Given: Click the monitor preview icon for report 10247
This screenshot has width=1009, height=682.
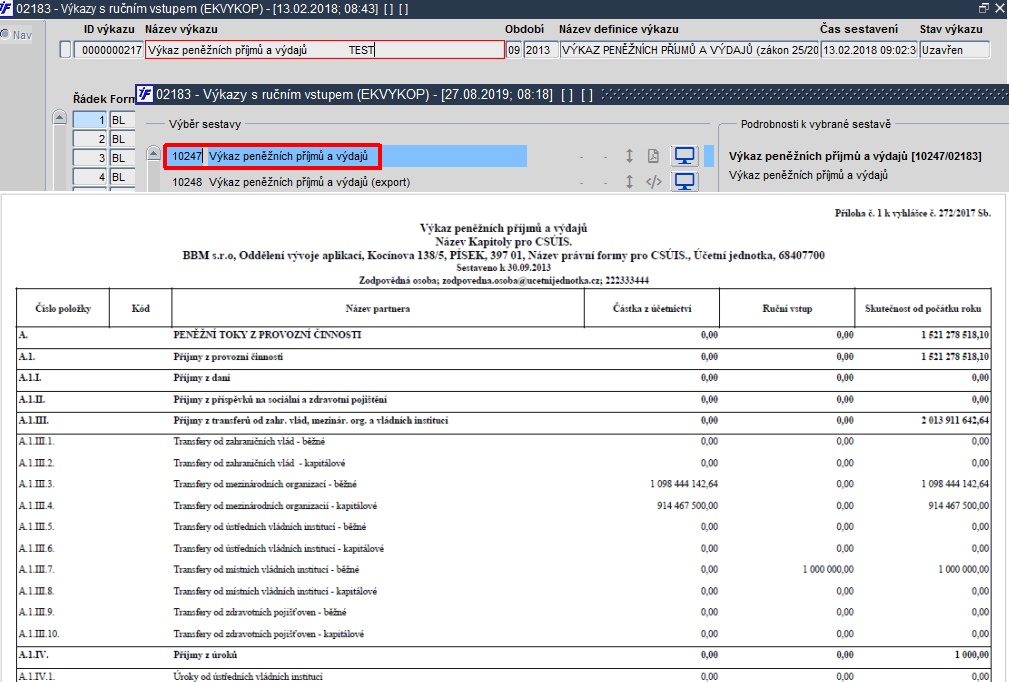Looking at the screenshot, I should tap(684, 156).
